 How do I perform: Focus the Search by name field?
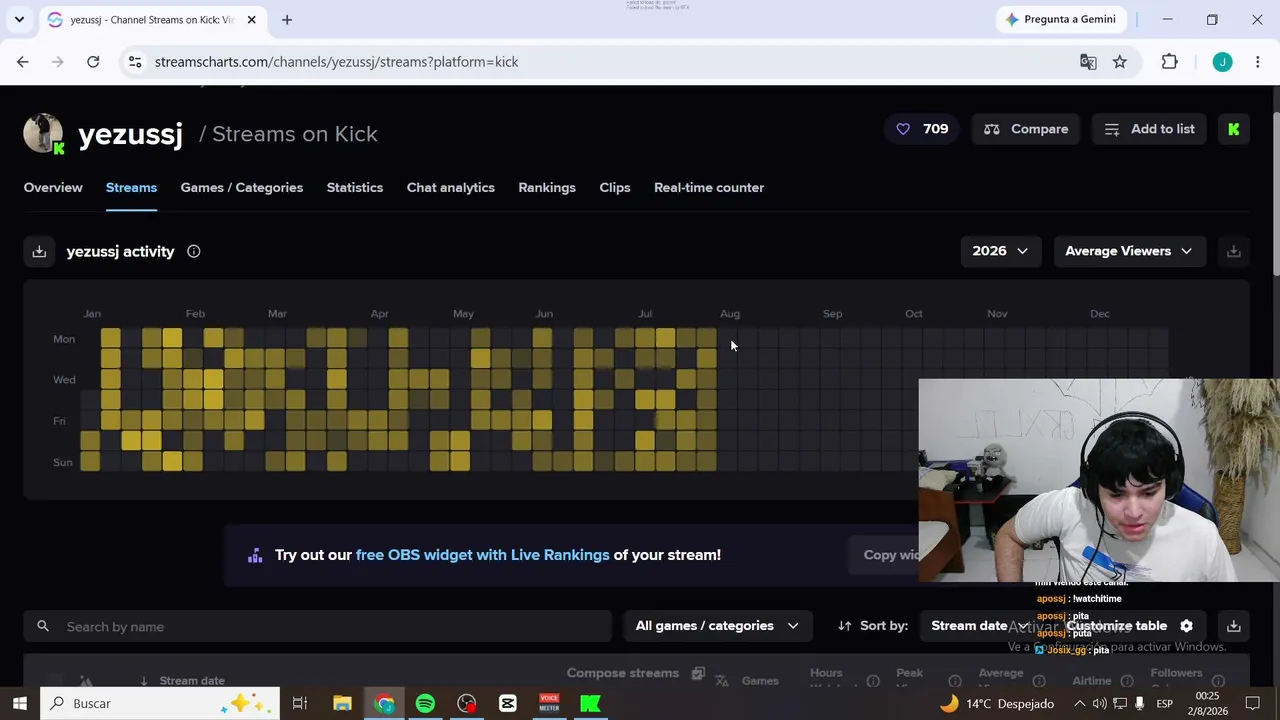[x=318, y=627]
